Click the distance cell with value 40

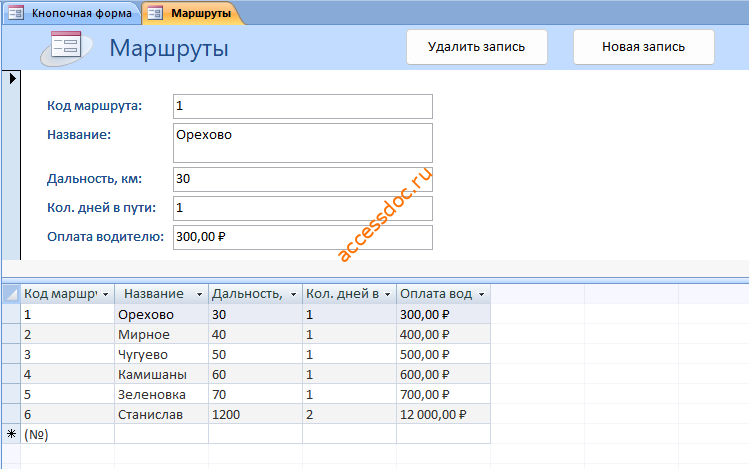(255, 334)
